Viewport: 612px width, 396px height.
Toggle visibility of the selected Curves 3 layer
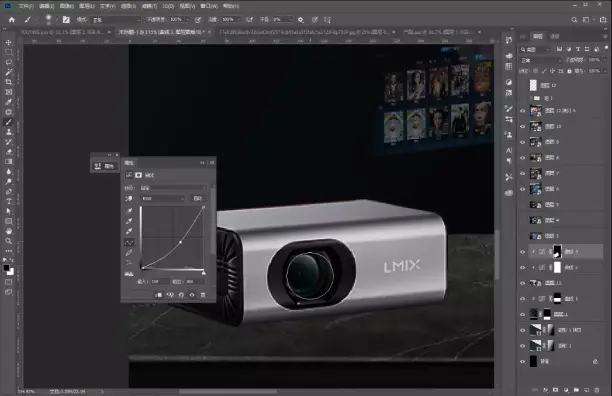523,252
